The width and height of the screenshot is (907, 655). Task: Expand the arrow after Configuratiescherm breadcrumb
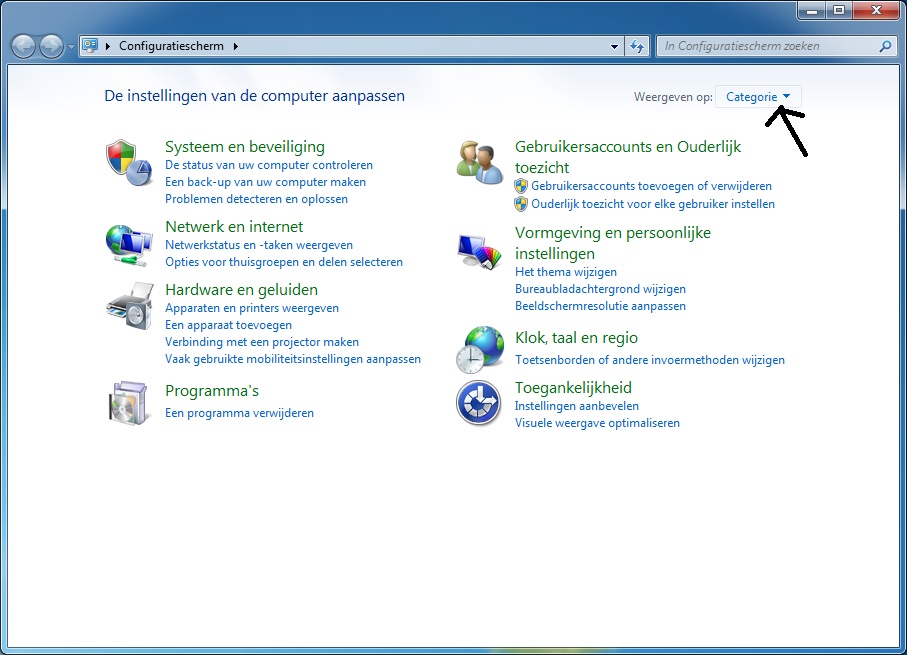[x=235, y=46]
